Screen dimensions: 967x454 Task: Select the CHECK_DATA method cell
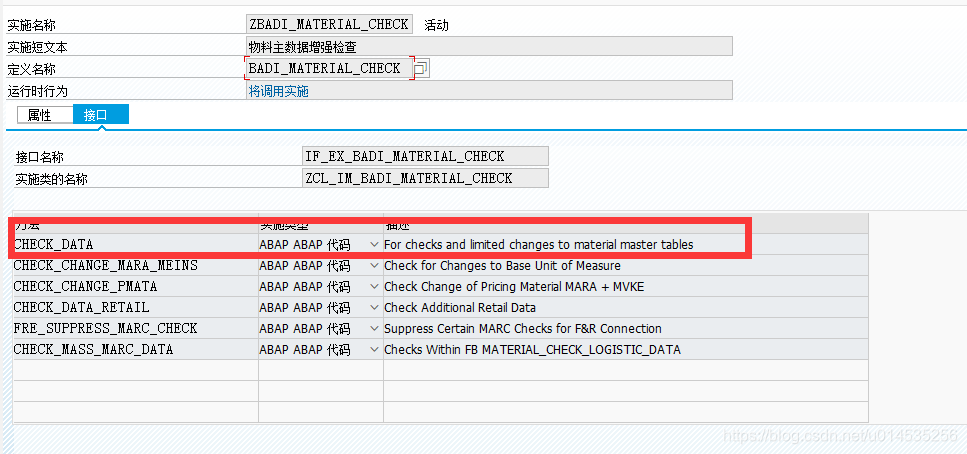tap(136, 245)
